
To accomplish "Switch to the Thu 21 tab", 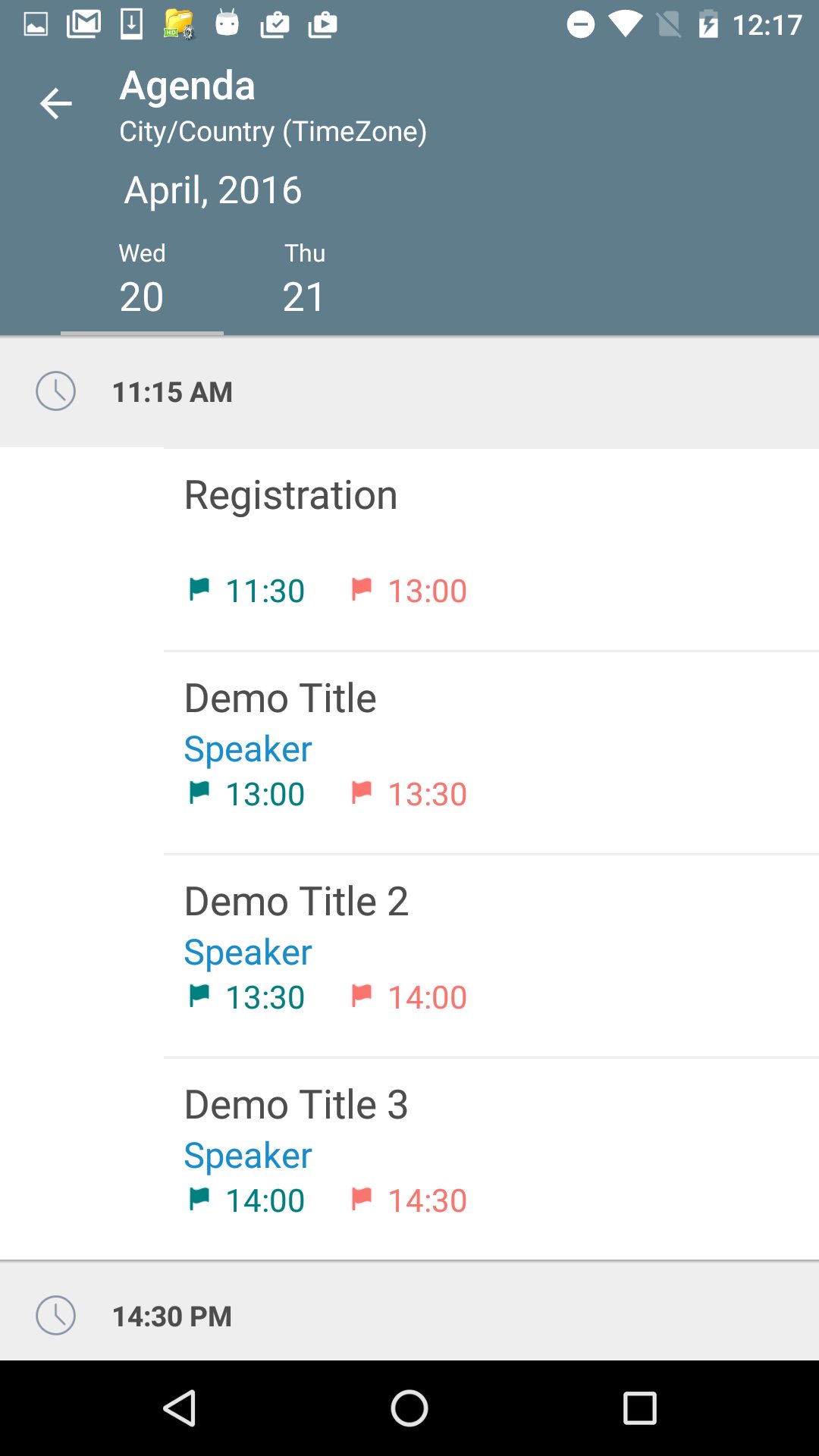I will coord(304,280).
